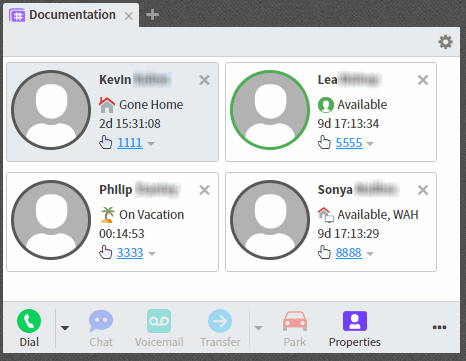
Task: Remove Lea's card with its X
Action: [423, 80]
